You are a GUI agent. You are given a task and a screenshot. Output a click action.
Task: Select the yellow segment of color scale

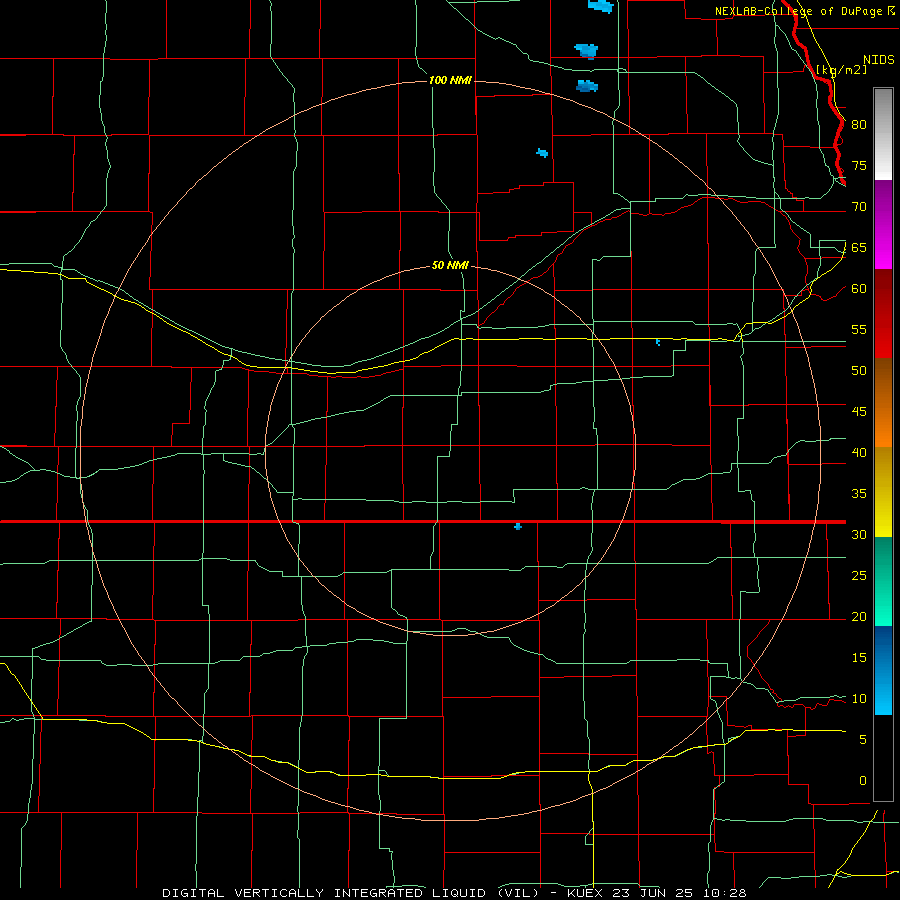click(883, 492)
